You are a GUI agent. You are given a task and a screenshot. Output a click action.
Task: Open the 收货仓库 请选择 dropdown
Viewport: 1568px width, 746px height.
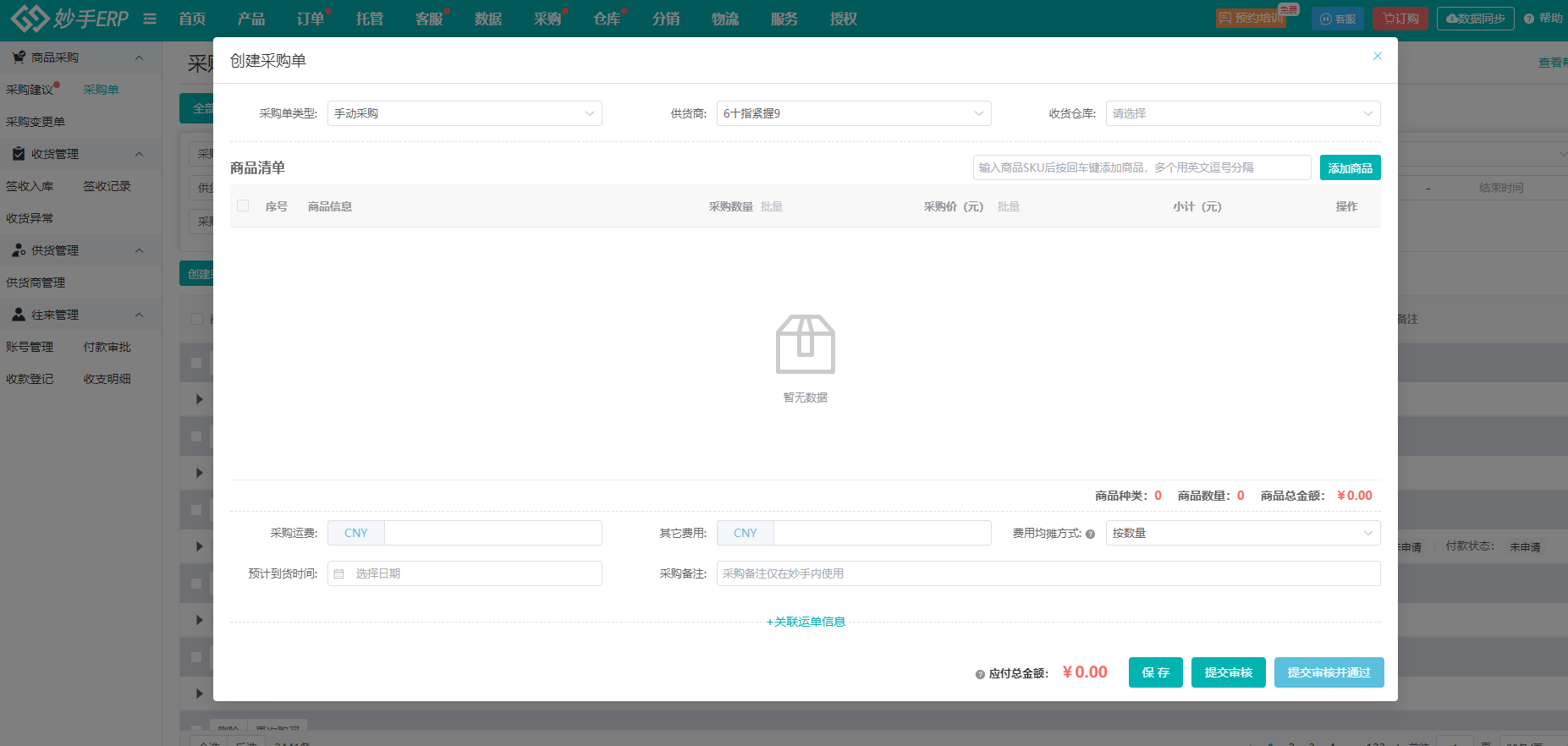point(1243,113)
